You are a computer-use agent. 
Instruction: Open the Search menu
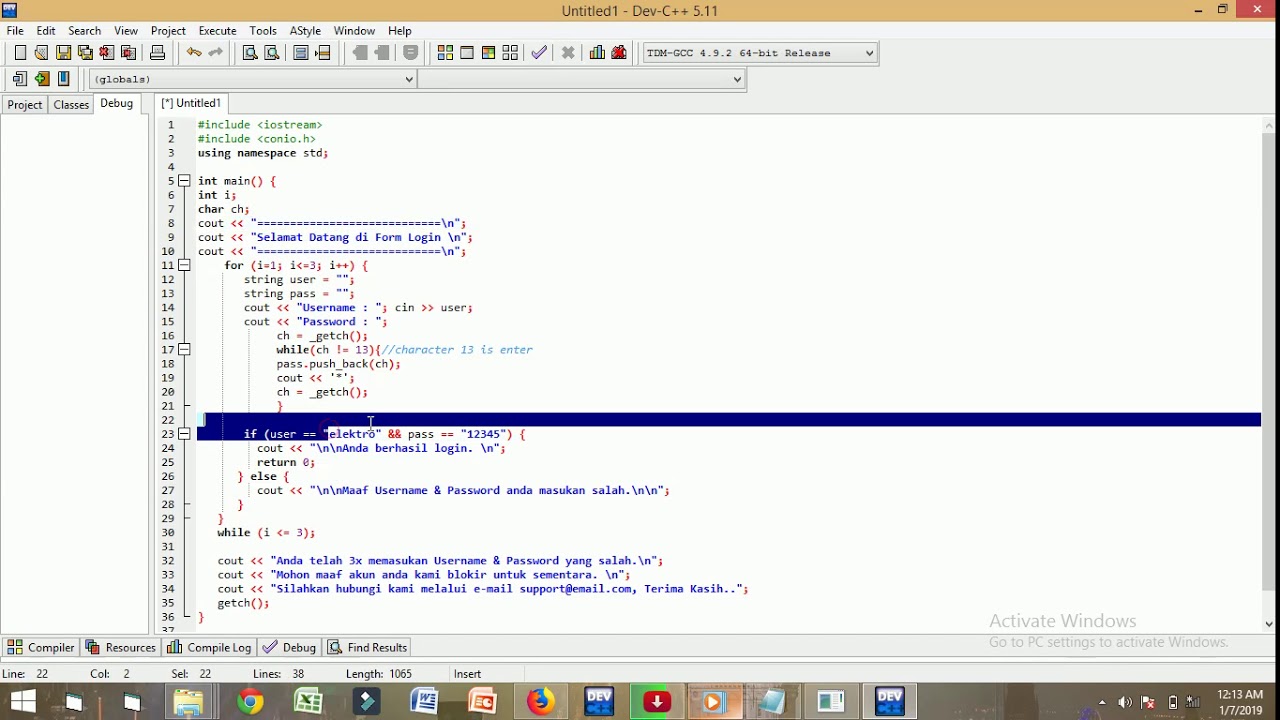point(84,31)
